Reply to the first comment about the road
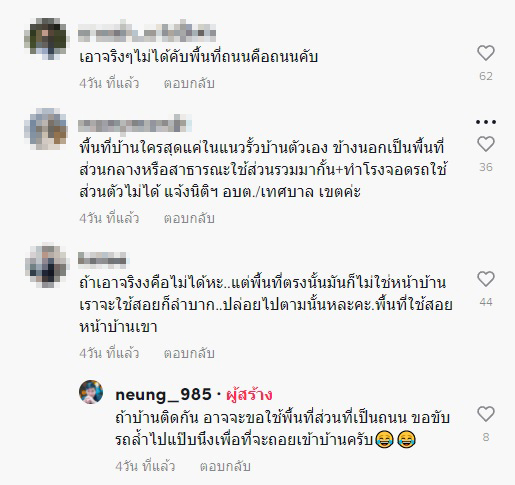Viewport: 515px width, 485px height. [x=189, y=83]
